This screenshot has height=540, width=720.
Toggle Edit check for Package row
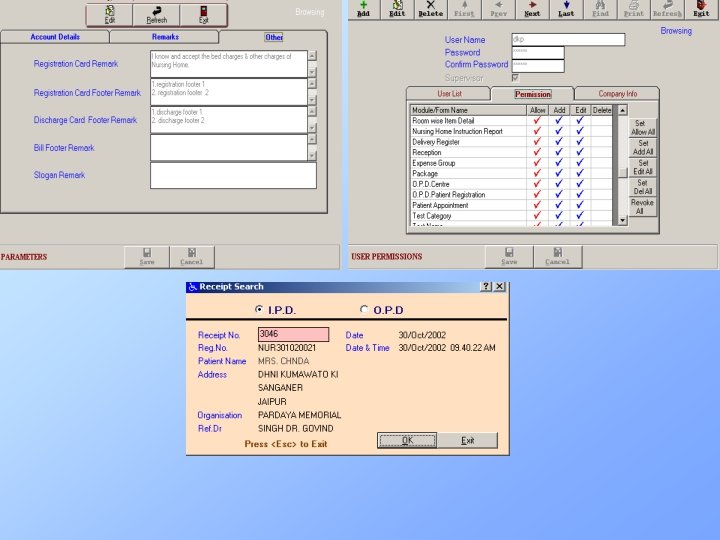pyautogui.click(x=580, y=174)
